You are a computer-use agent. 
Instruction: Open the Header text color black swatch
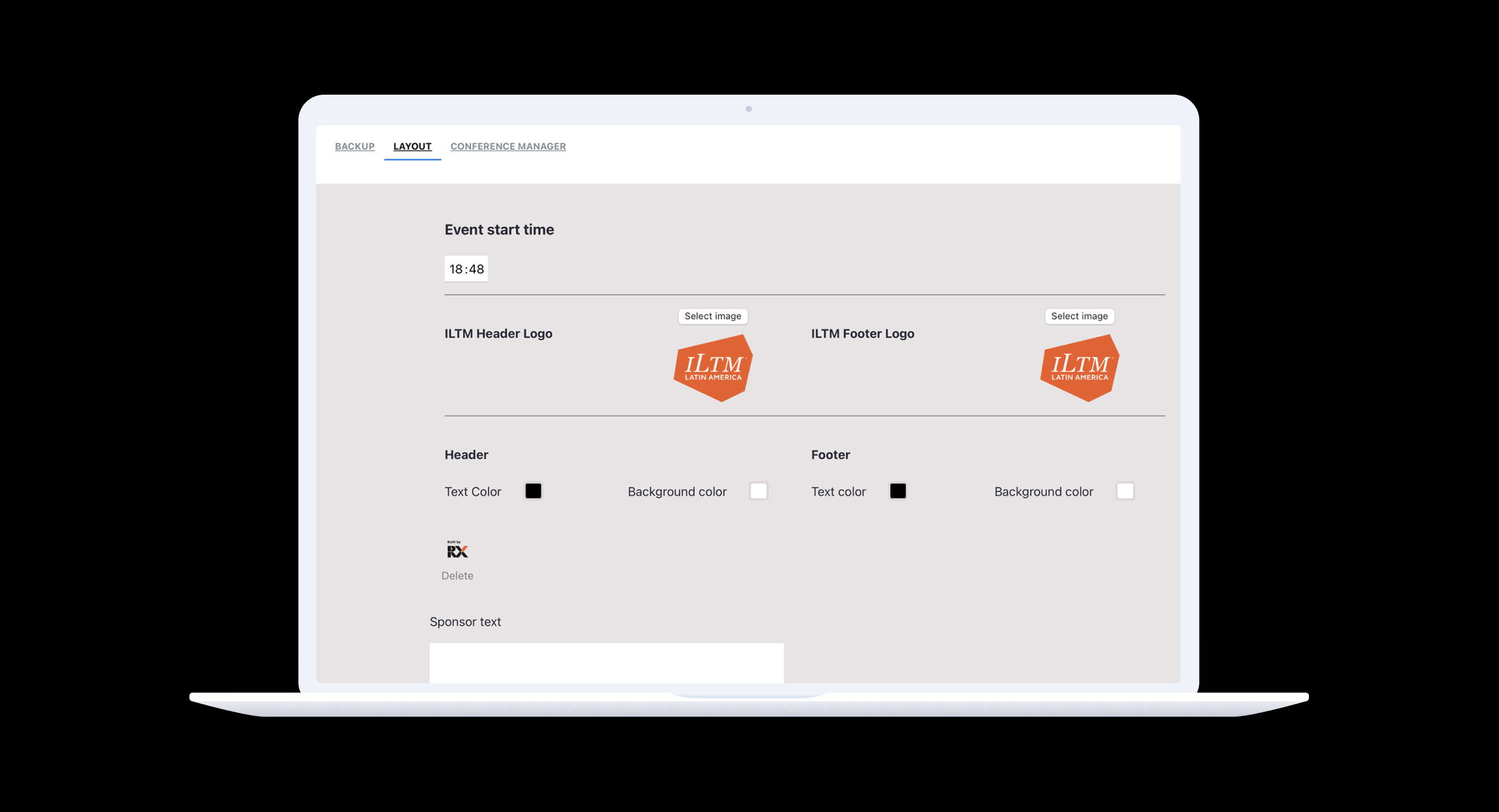tap(533, 491)
